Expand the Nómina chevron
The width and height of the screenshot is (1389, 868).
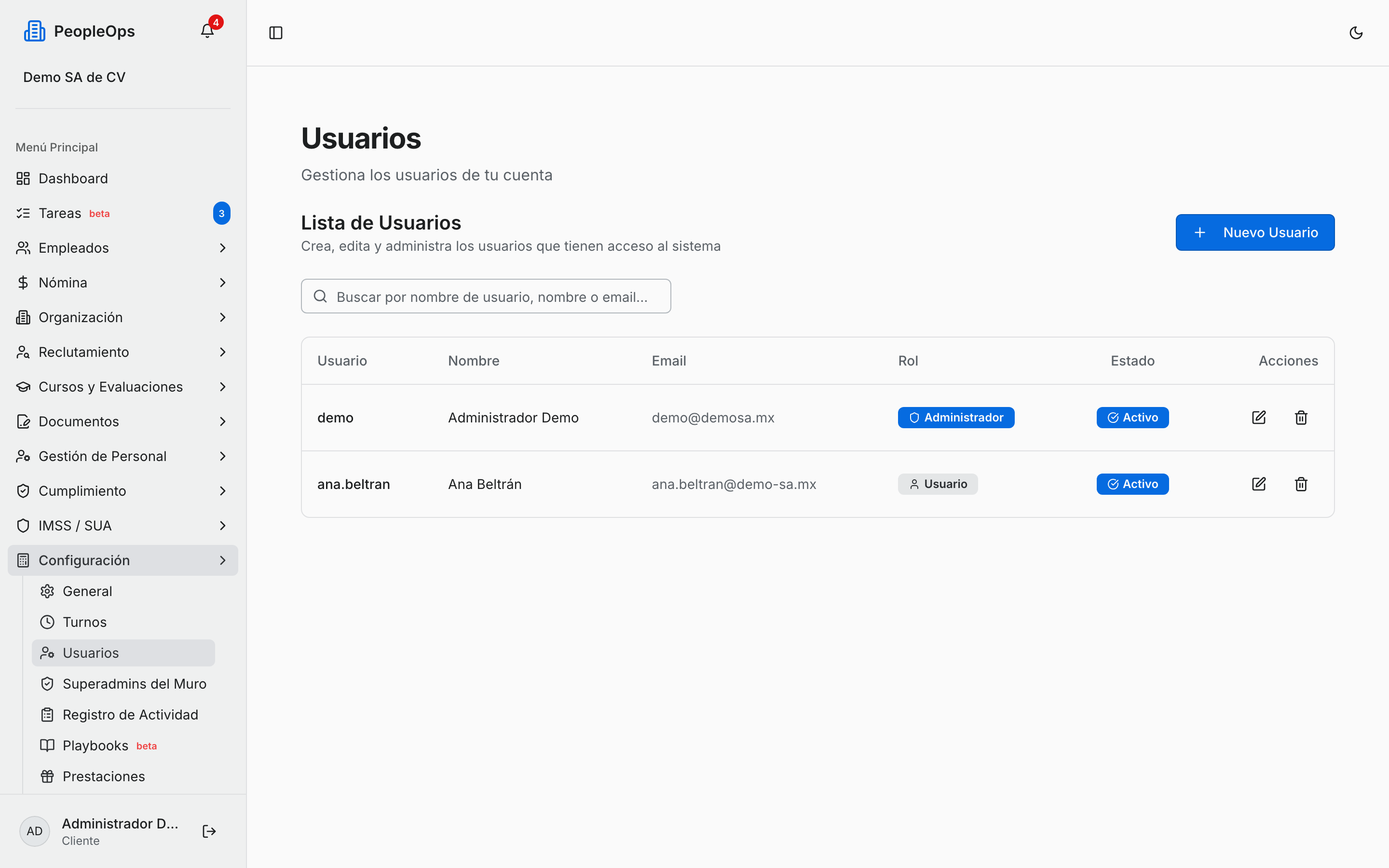tap(223, 283)
